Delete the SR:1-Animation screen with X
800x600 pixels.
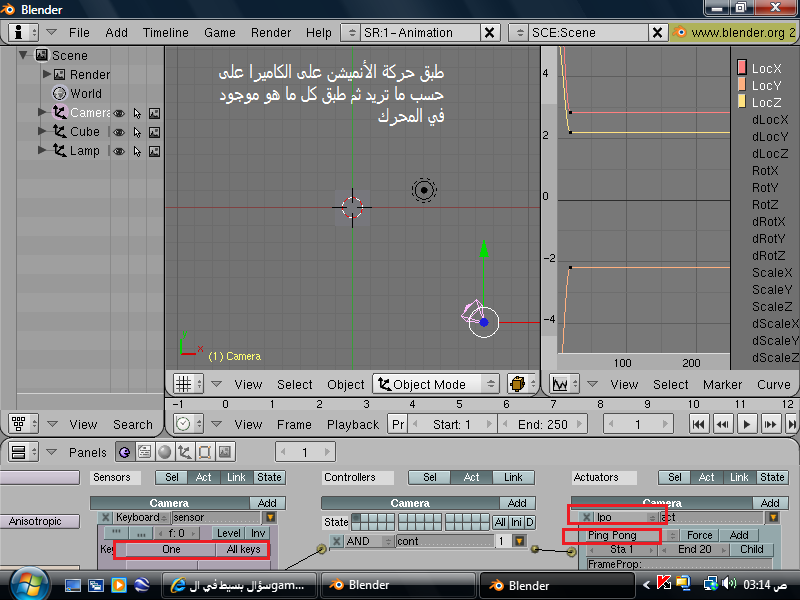(489, 33)
